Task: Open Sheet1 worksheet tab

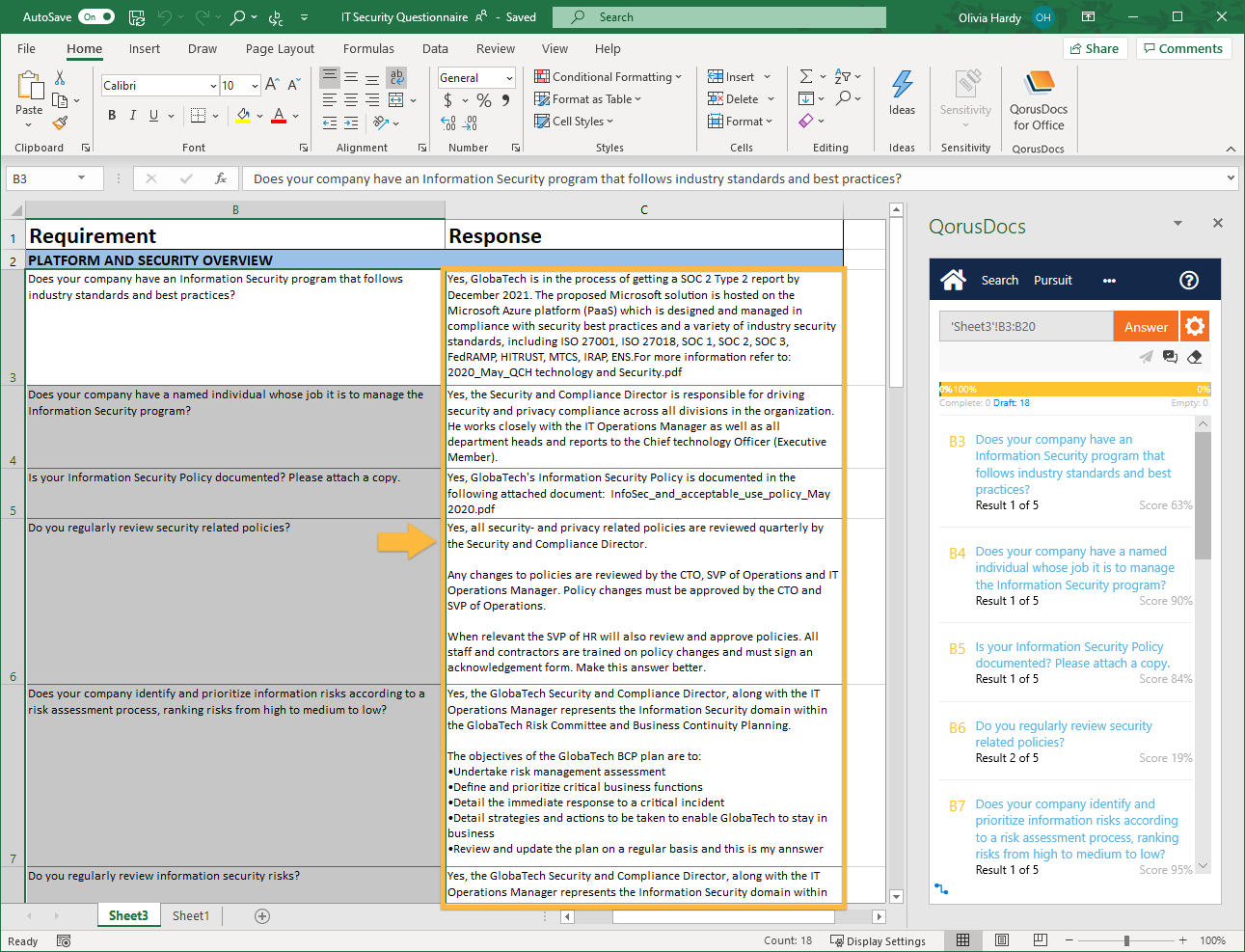Action: tap(191, 916)
